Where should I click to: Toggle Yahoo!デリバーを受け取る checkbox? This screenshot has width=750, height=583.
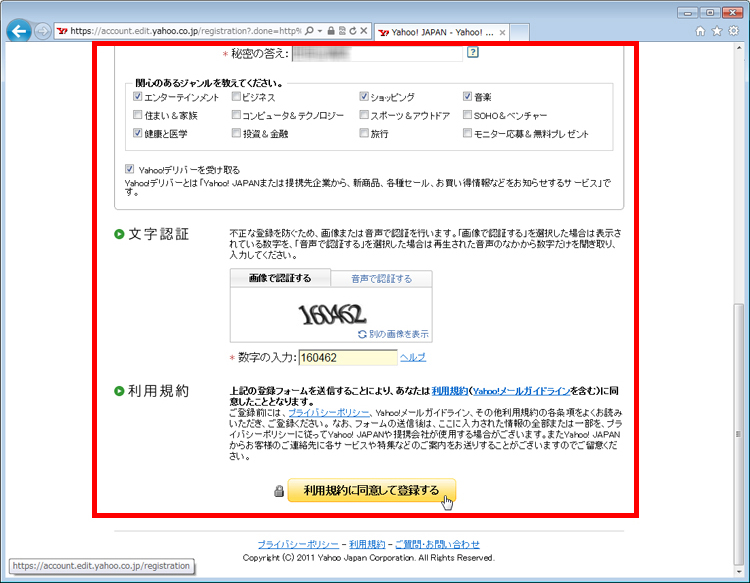[x=129, y=169]
